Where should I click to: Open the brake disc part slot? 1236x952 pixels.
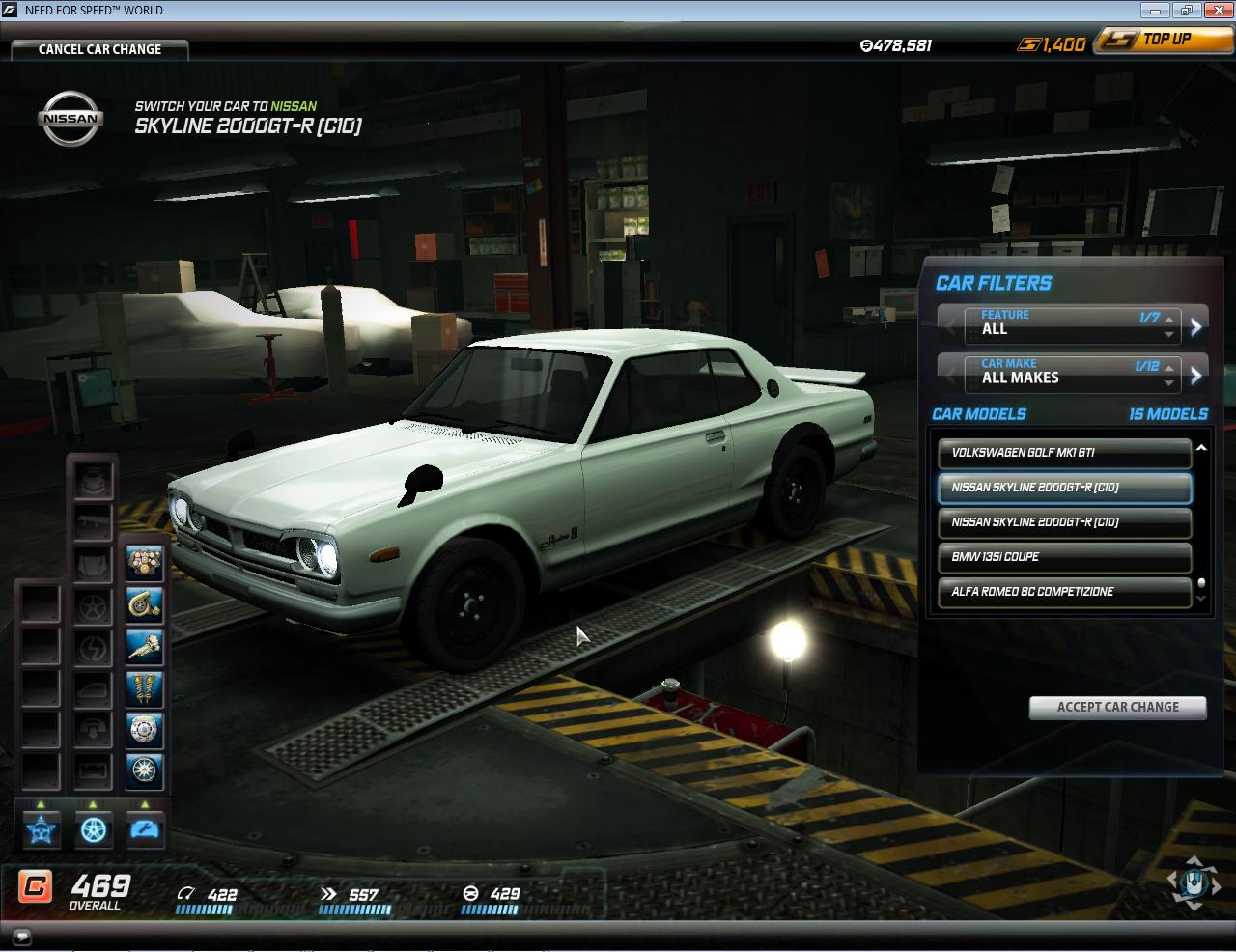(x=145, y=731)
